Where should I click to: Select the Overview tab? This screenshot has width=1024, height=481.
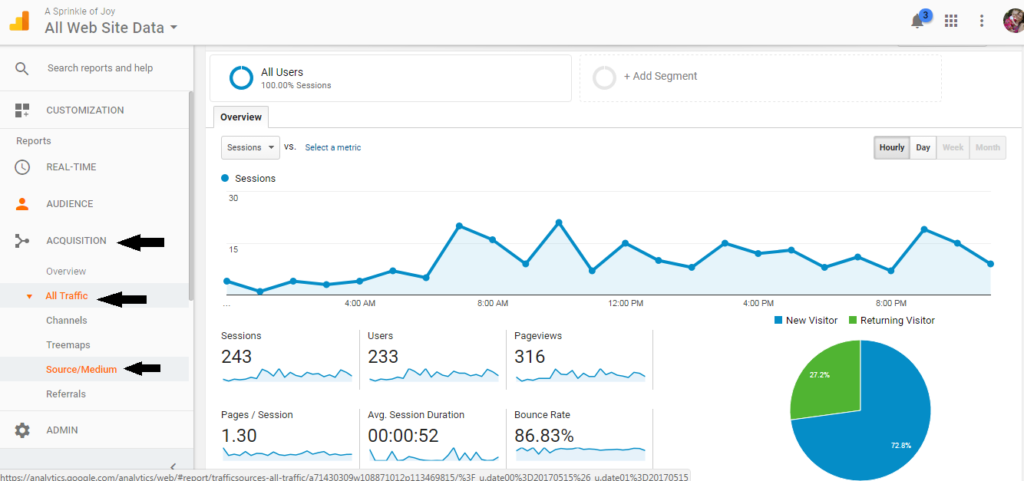coord(240,117)
